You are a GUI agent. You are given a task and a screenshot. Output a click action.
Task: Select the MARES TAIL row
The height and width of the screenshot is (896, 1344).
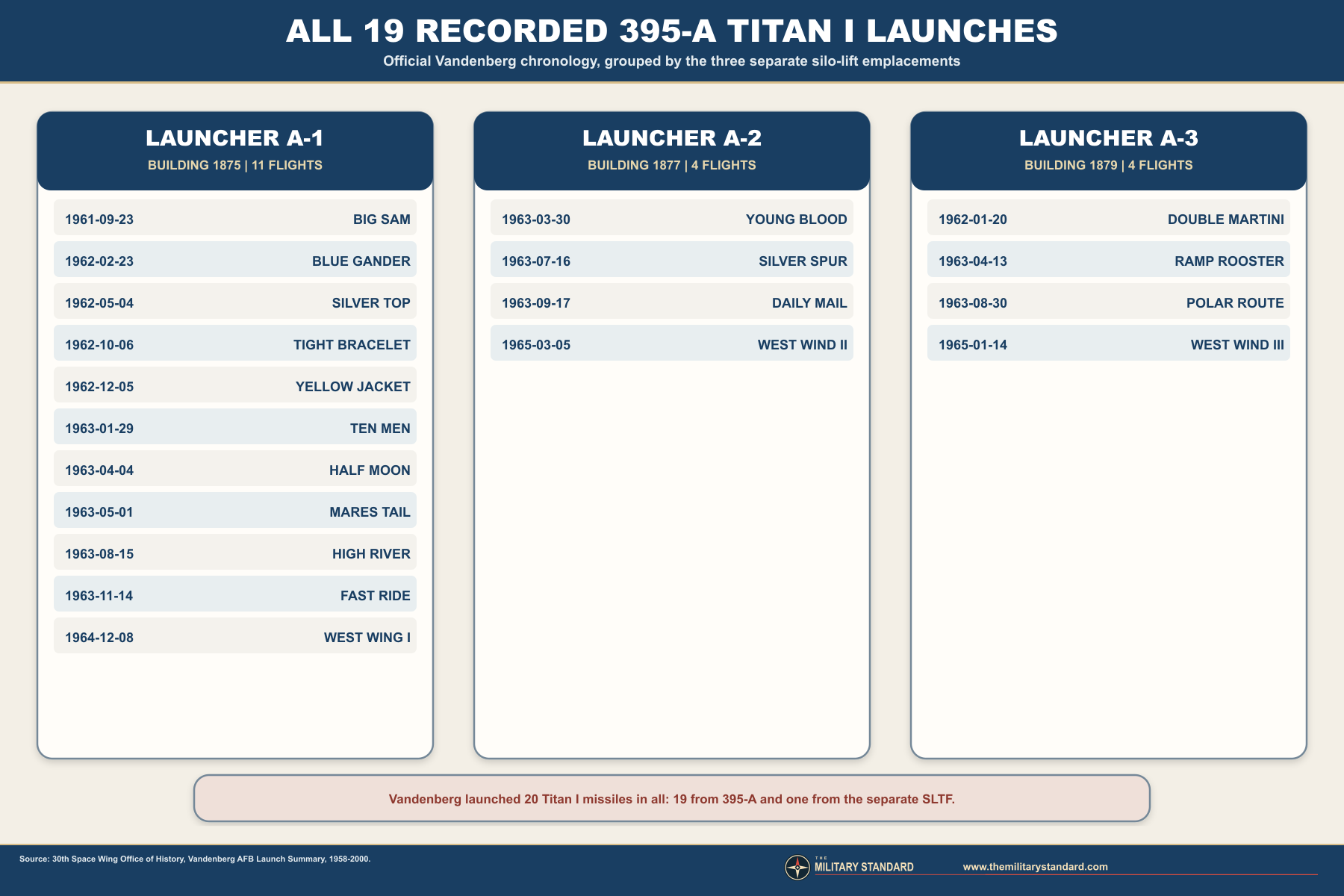tap(235, 510)
